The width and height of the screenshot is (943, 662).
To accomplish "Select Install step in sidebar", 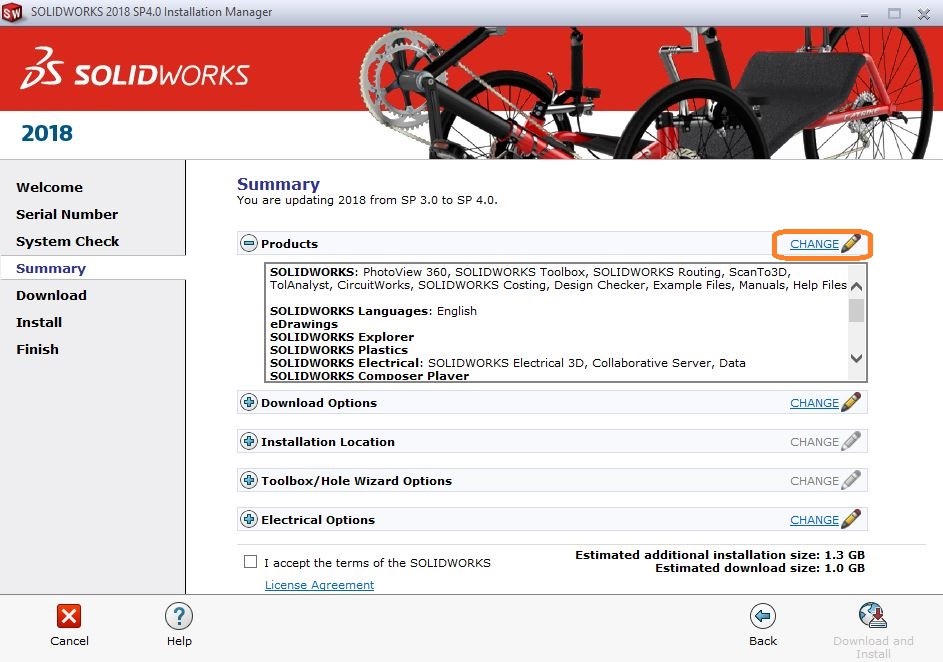I will click(x=39, y=322).
